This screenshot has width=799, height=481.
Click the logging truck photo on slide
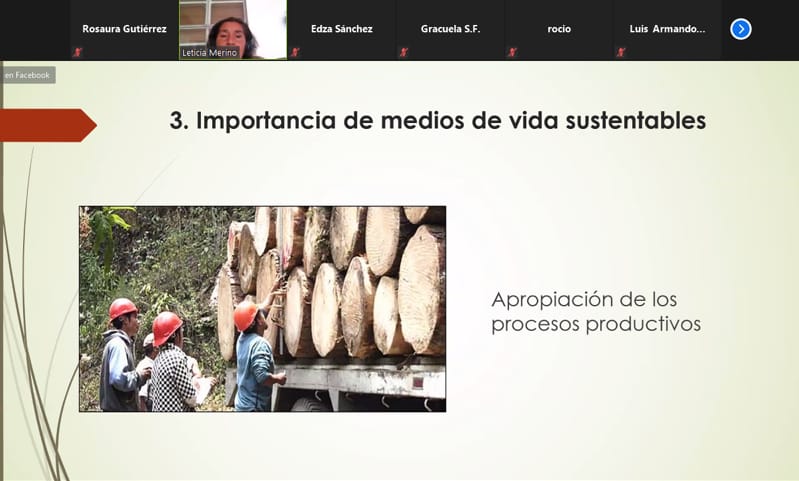coord(262,309)
